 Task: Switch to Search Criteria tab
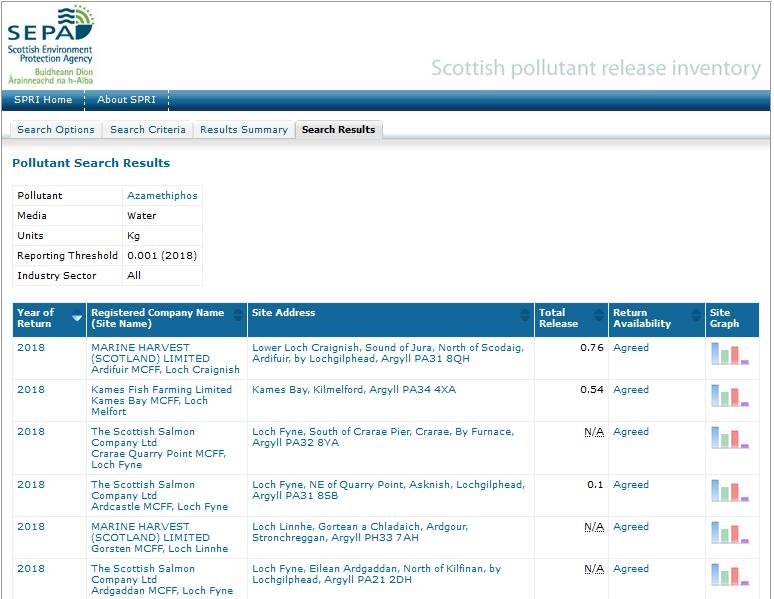[x=147, y=130]
